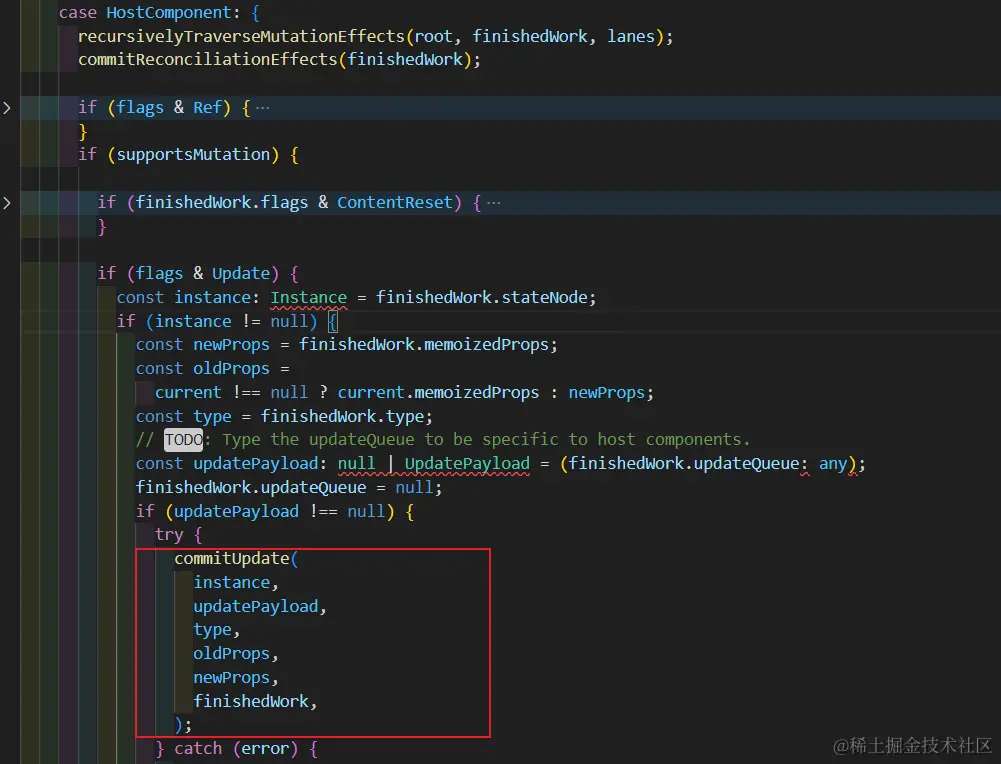
Task: Click 'finishedWork.updateQueue = null' assignment line
Action: click(x=289, y=488)
